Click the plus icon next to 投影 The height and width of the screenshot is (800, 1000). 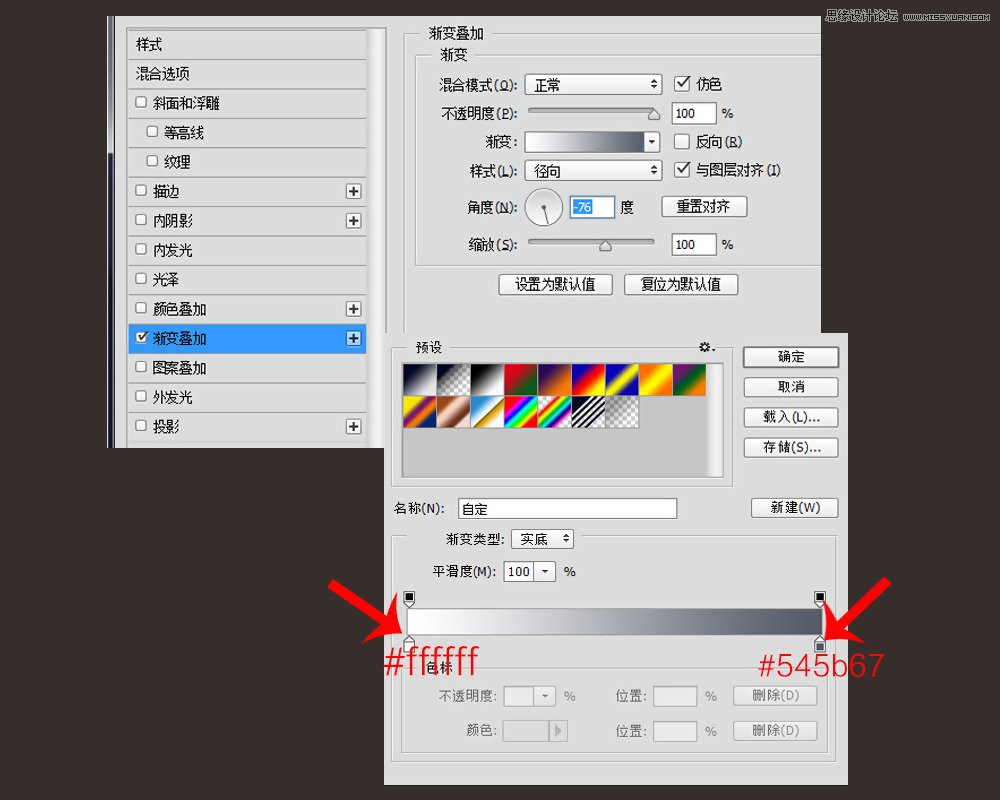point(355,426)
